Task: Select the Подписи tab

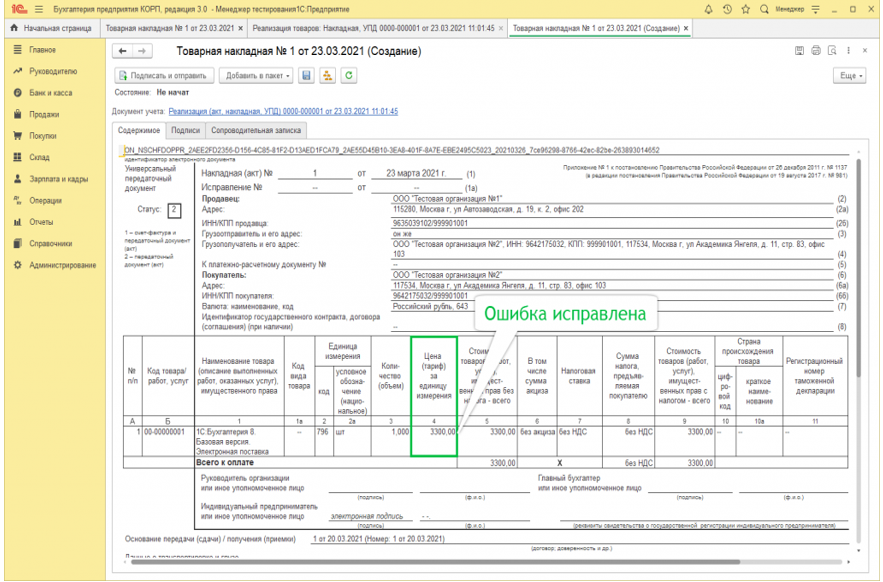Action: (x=185, y=130)
